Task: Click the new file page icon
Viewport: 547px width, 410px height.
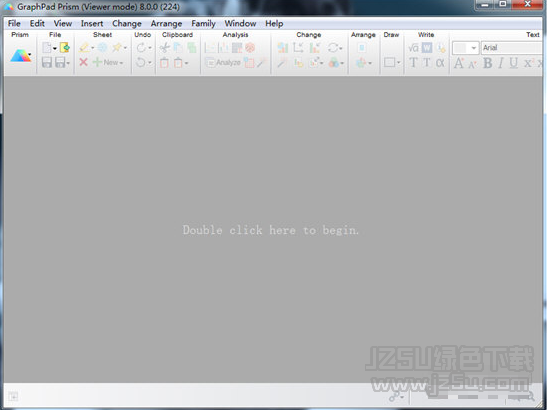Action: click(x=46, y=47)
